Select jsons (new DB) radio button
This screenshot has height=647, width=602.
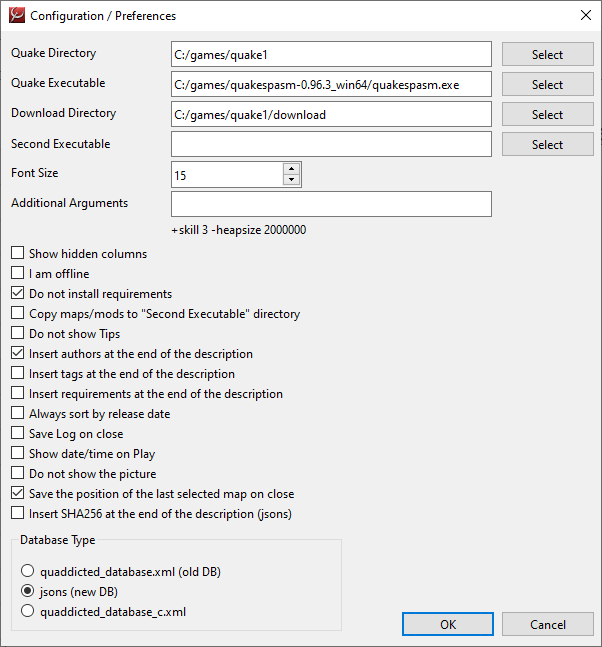coord(28,591)
